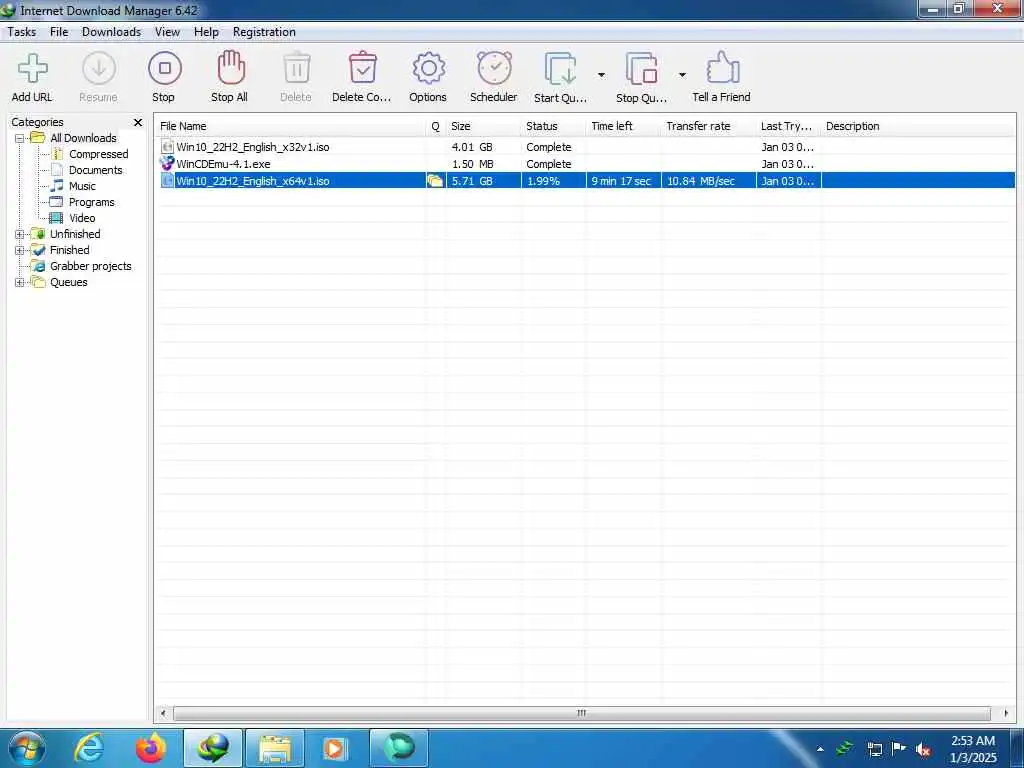Click the scrollbar right arrow
The height and width of the screenshot is (768, 1024).
point(1005,713)
